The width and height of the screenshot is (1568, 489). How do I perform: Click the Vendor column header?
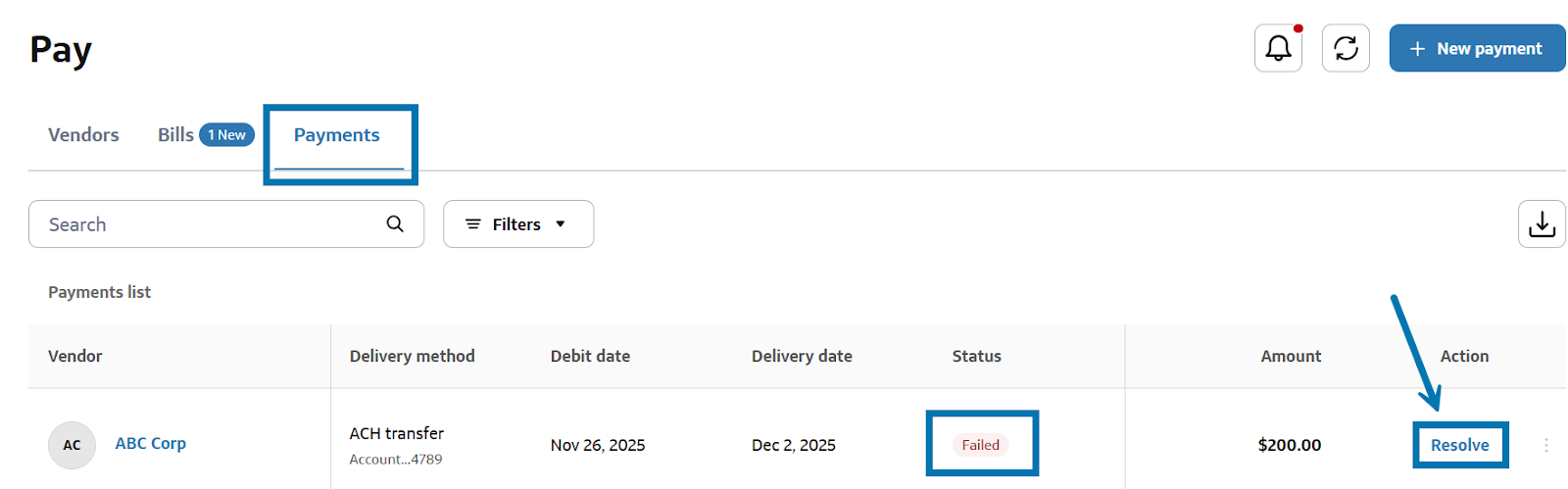[75, 357]
